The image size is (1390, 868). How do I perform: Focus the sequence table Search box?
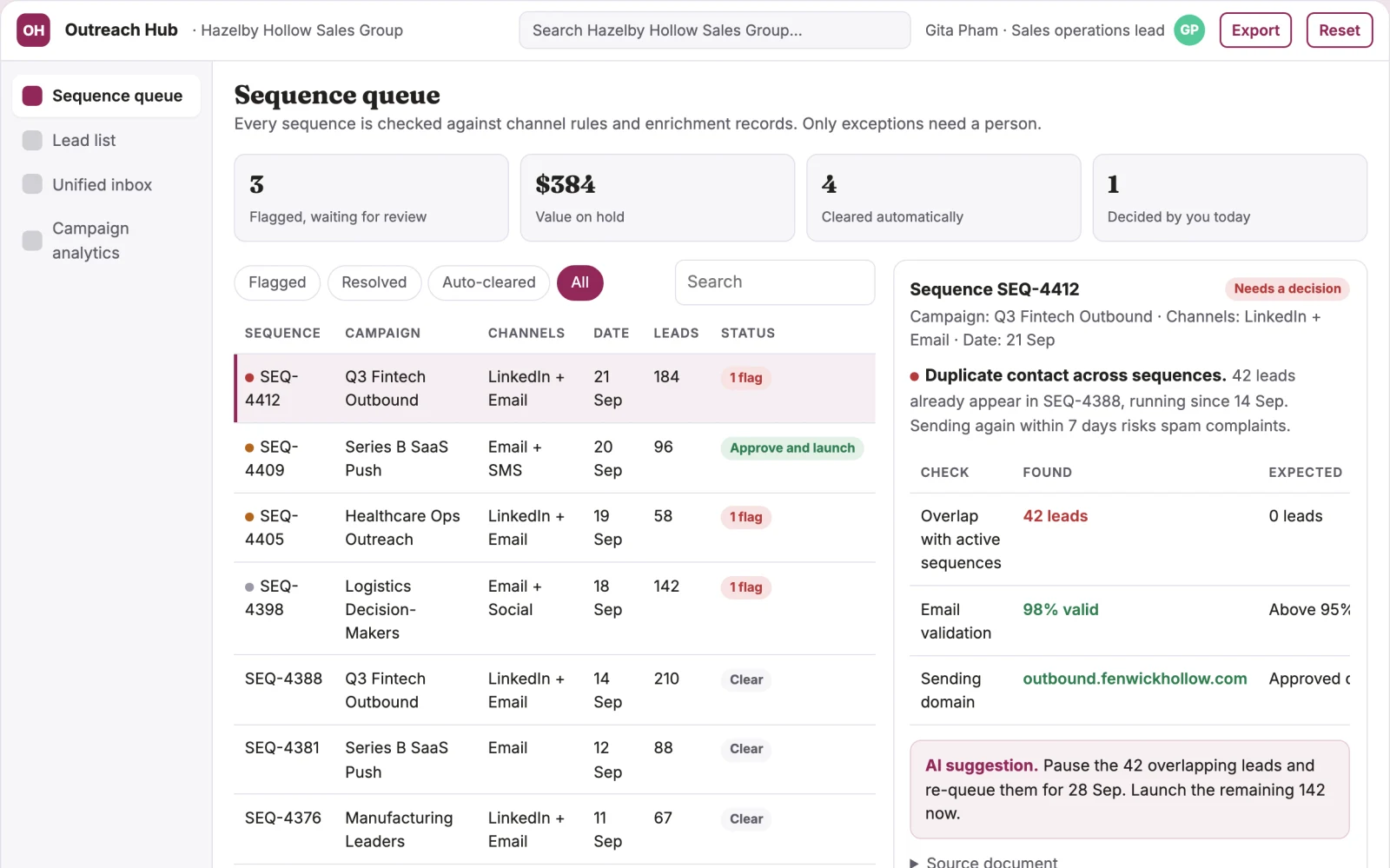(774, 282)
